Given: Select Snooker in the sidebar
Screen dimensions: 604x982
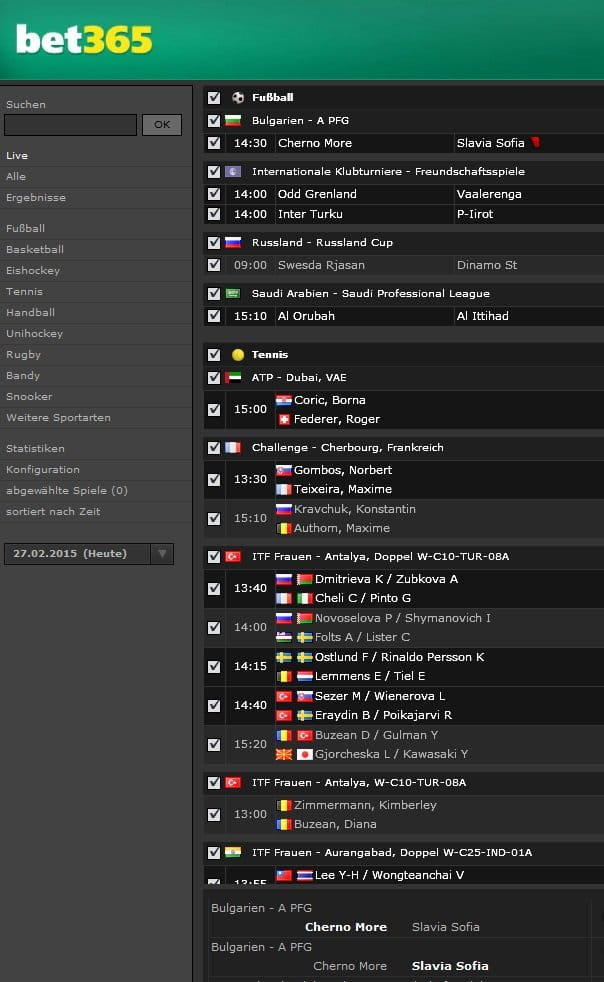Looking at the screenshot, I should (29, 396).
